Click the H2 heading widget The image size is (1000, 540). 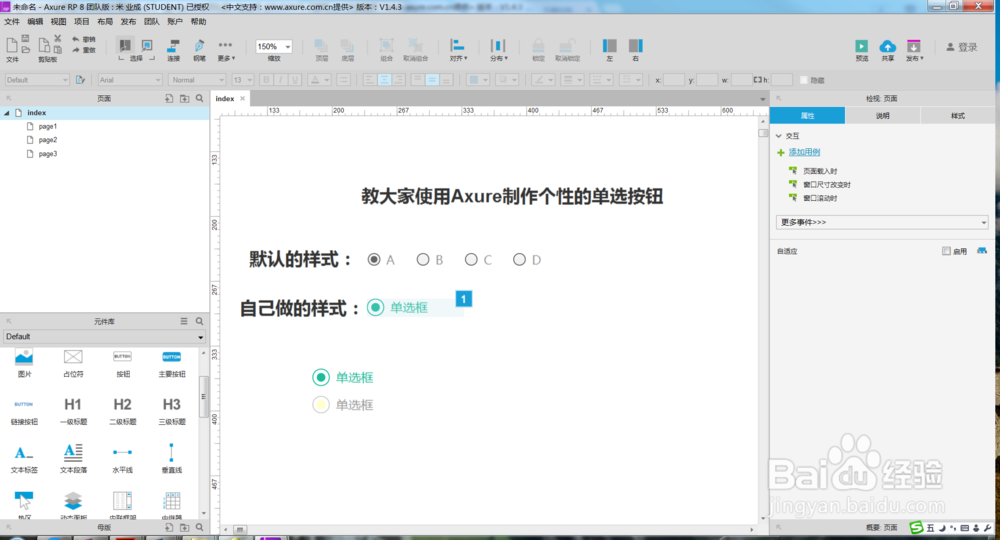122,411
